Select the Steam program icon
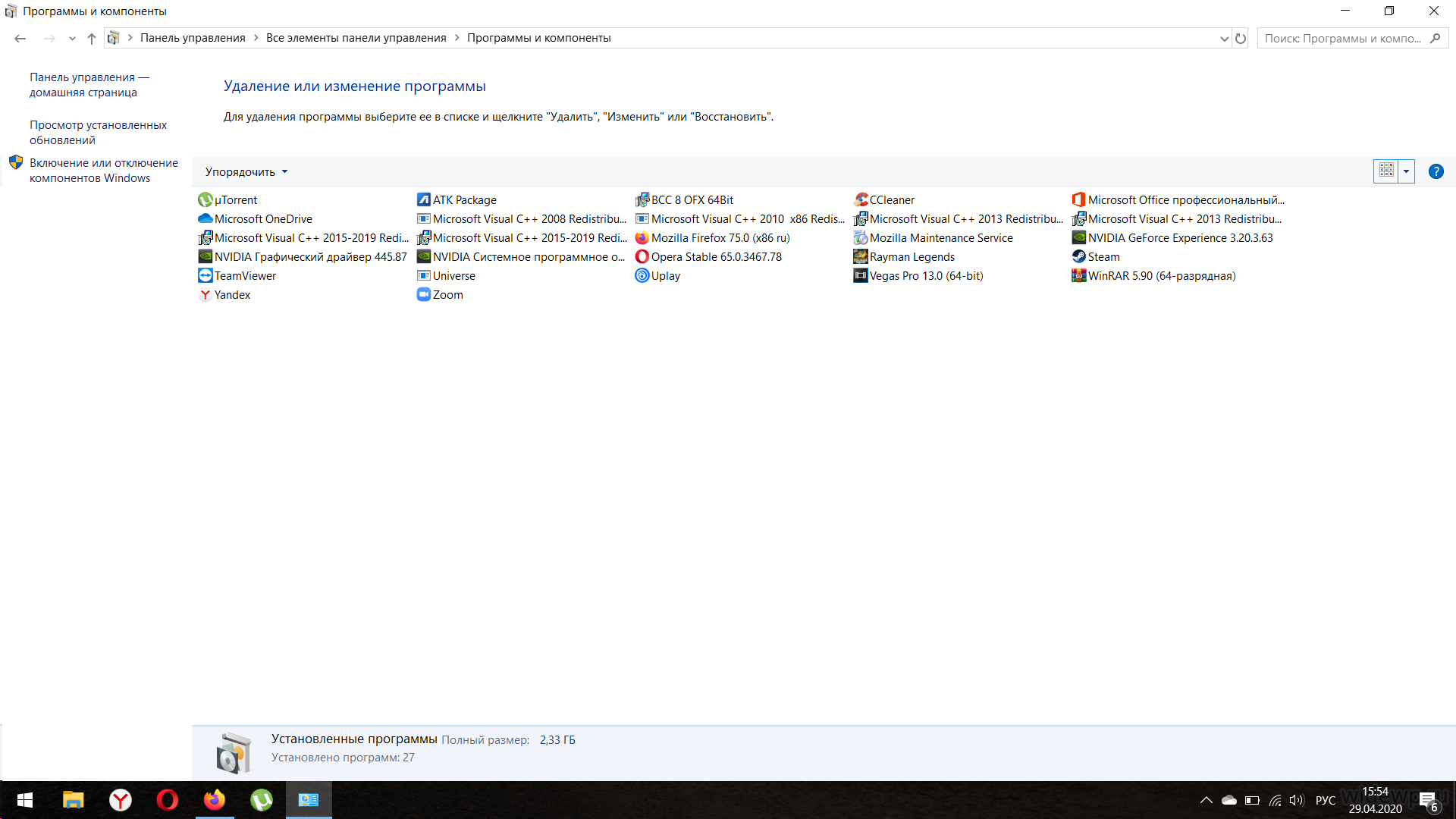1456x819 pixels. (x=1078, y=257)
